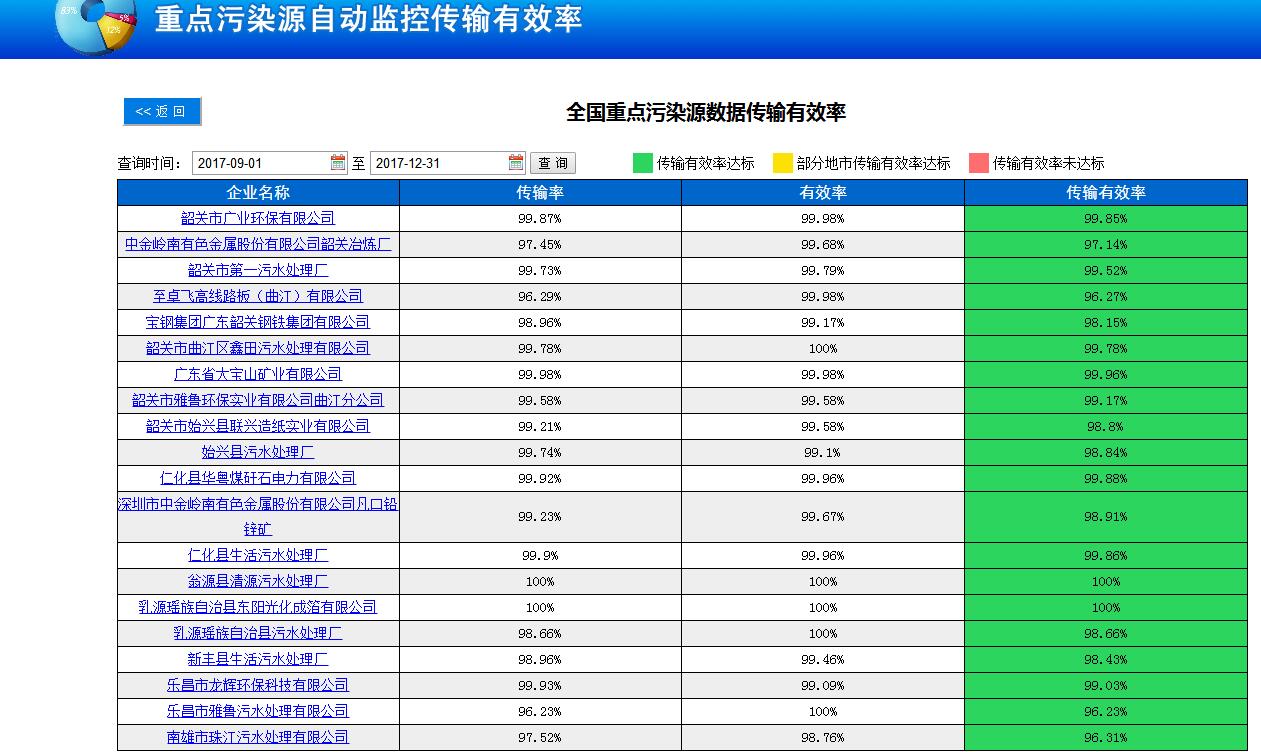Open 中金岭南有色金属股份有限公司韶关冶炼厂 link
1261x752 pixels.
pyautogui.click(x=258, y=244)
